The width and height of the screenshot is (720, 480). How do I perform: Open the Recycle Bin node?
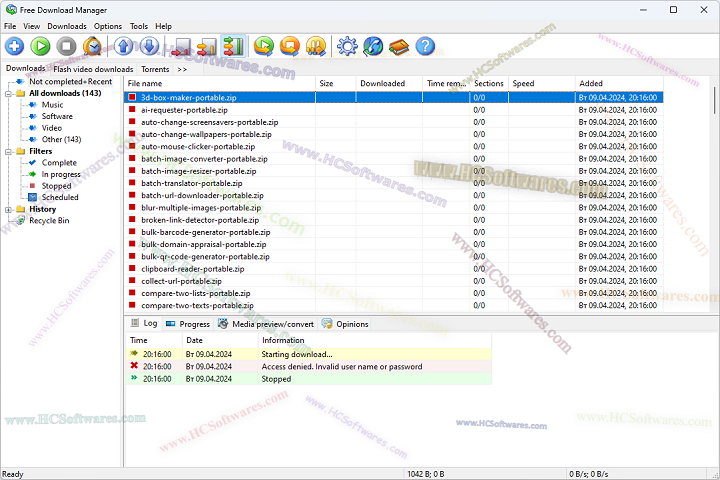coord(49,220)
